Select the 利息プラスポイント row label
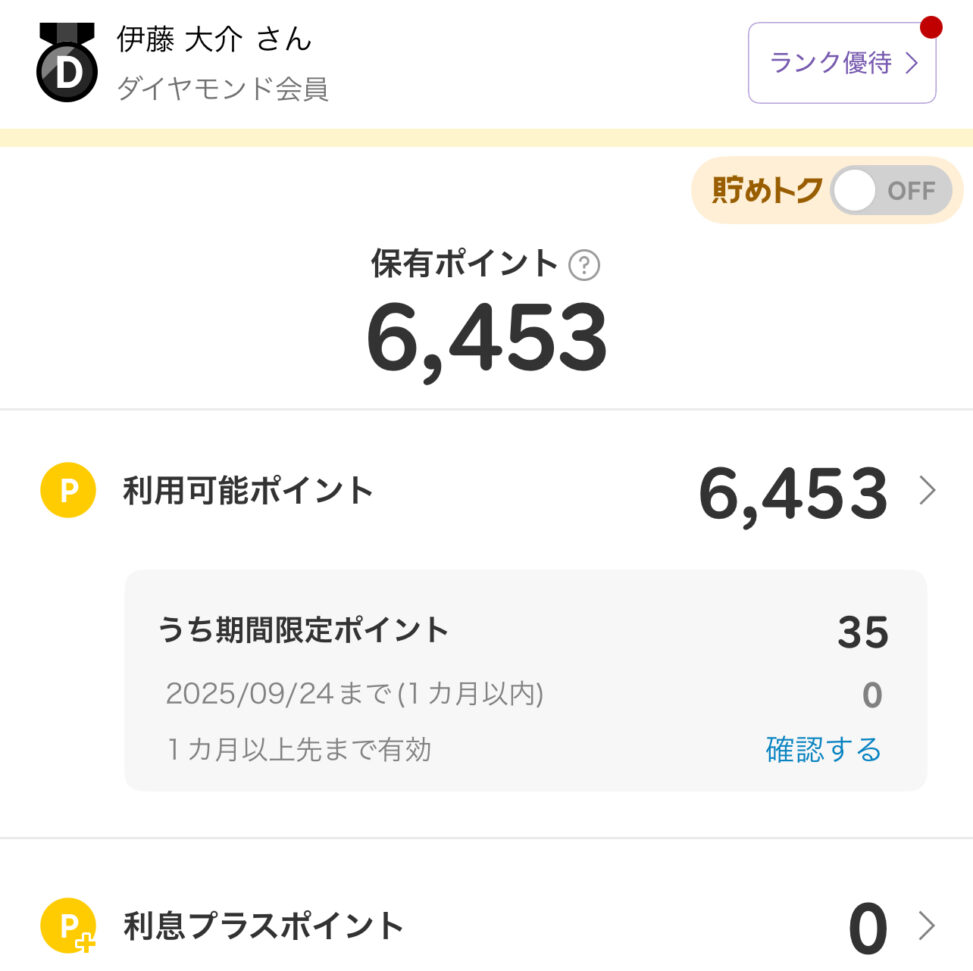The width and height of the screenshot is (973, 971). [x=263, y=927]
